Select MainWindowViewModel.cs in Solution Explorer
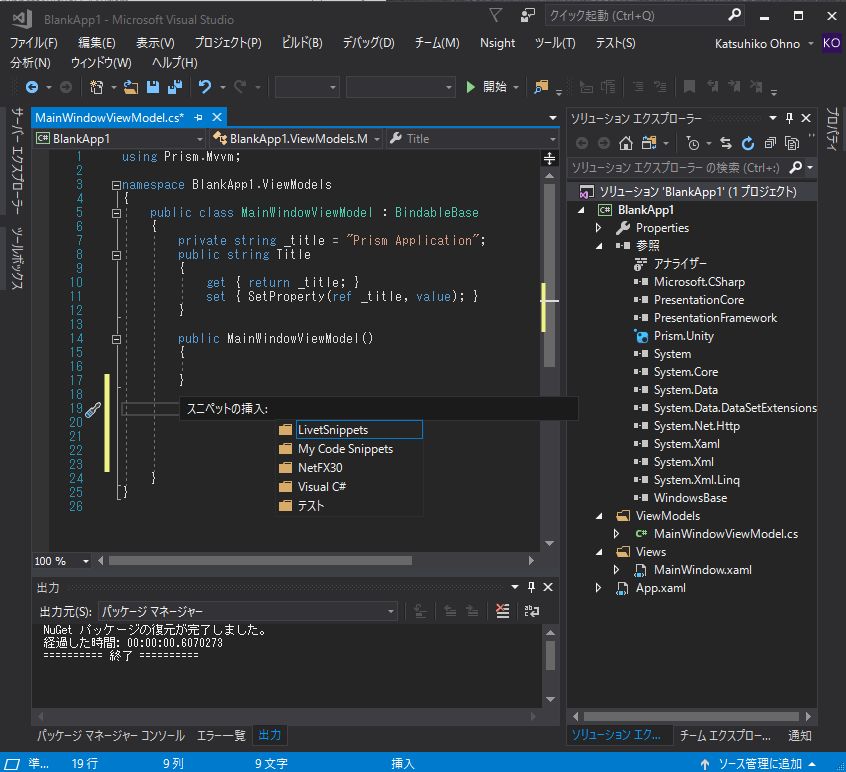 (x=725, y=534)
